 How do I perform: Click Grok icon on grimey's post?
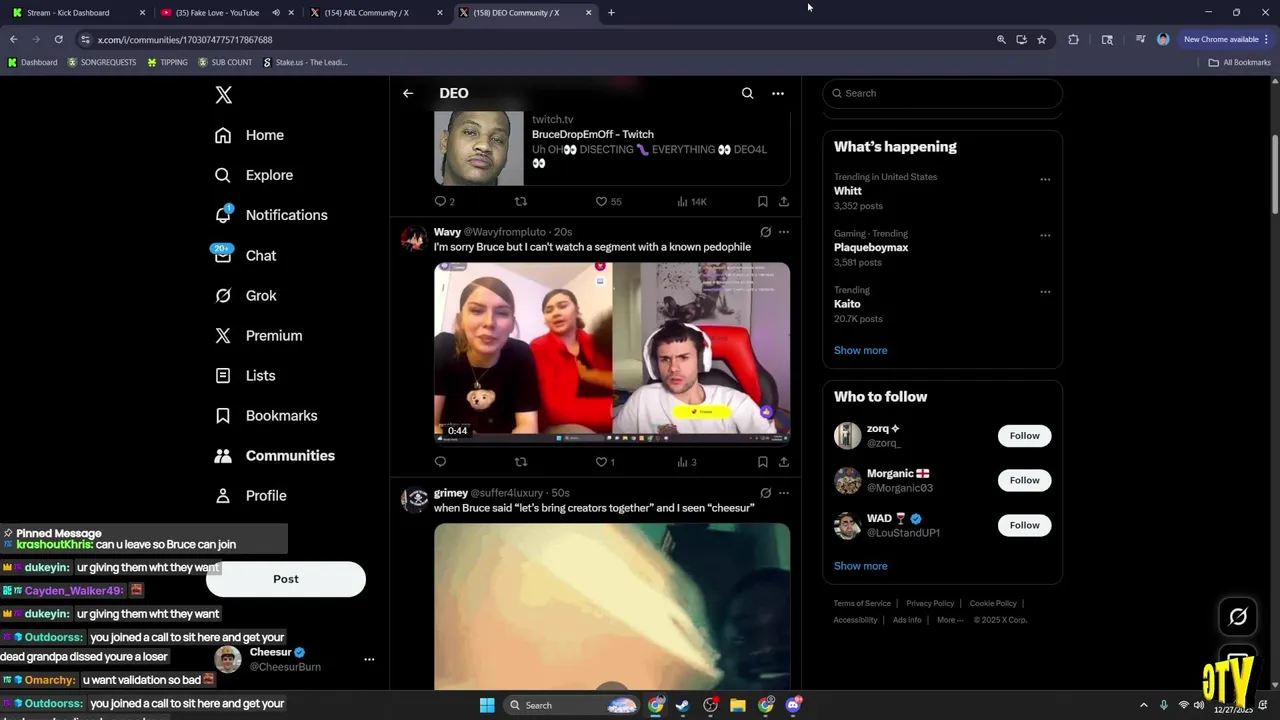click(765, 493)
